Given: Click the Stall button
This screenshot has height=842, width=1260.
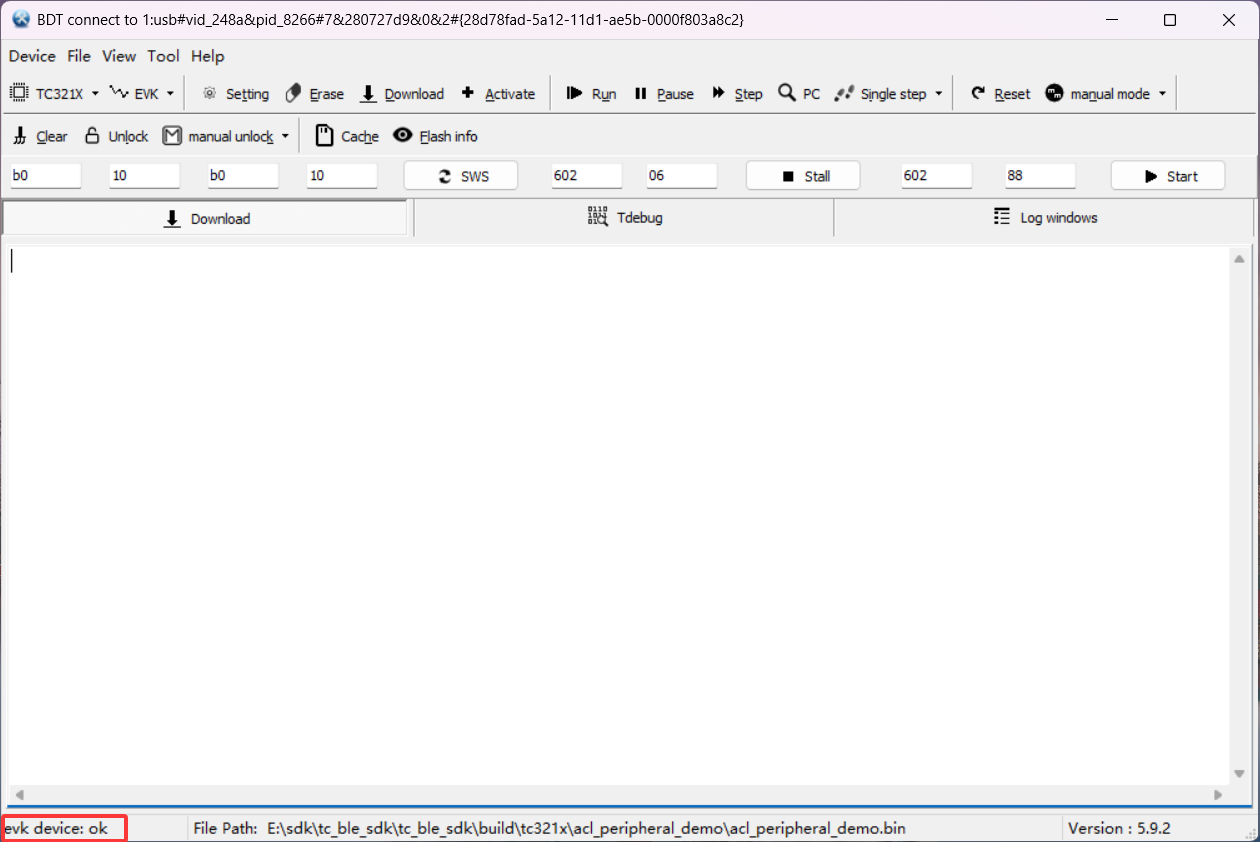Looking at the screenshot, I should tap(803, 176).
